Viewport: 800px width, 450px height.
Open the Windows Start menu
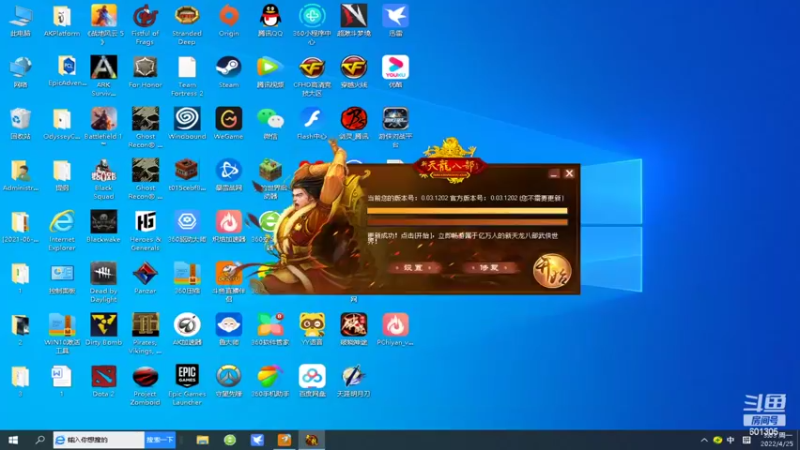pos(13,440)
